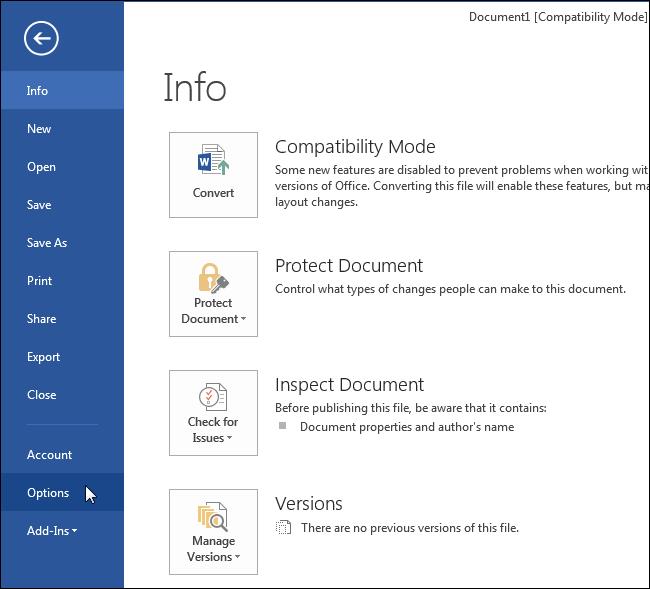Open the Export page

(x=62, y=357)
